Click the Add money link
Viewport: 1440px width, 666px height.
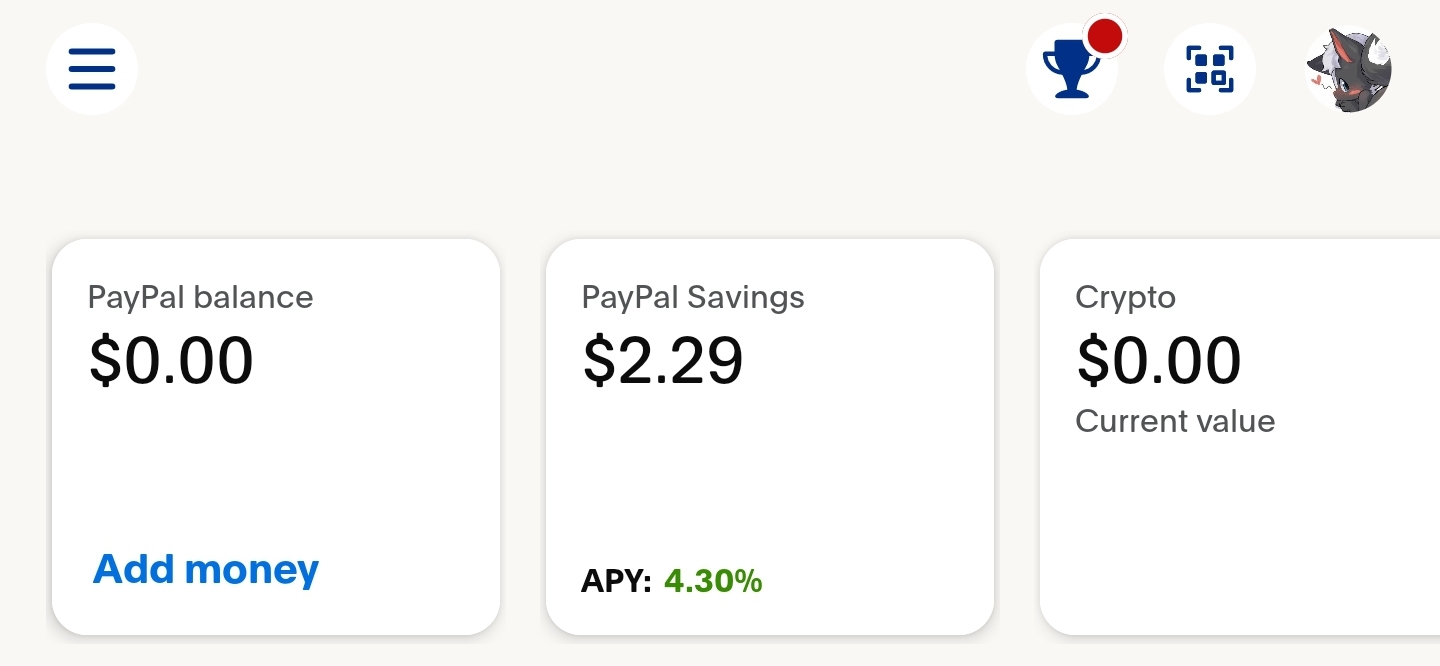(206, 569)
